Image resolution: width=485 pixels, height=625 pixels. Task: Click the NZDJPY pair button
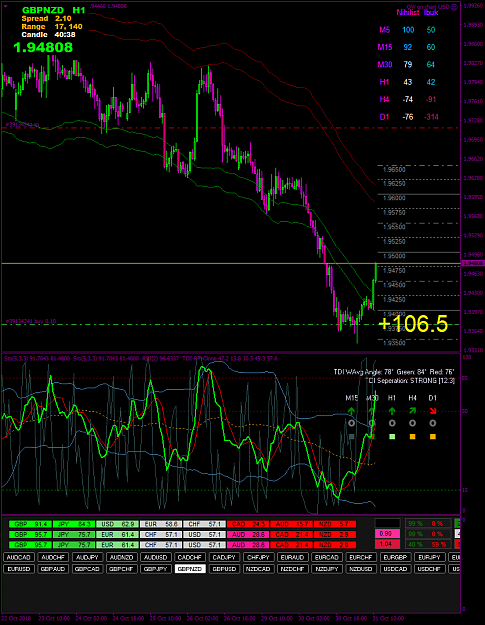327,569
